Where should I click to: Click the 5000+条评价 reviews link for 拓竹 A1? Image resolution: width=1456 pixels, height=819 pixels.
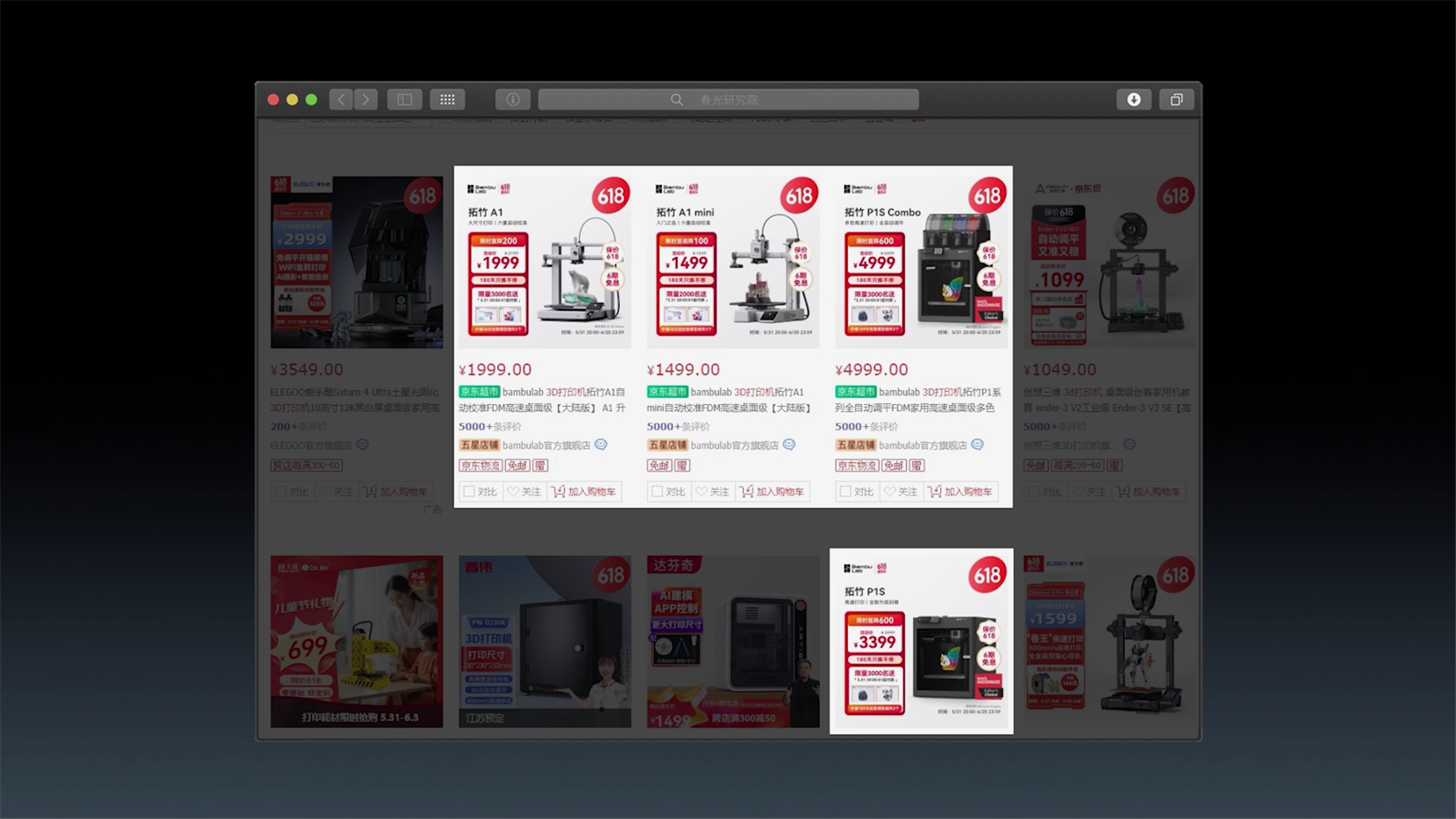click(x=489, y=426)
